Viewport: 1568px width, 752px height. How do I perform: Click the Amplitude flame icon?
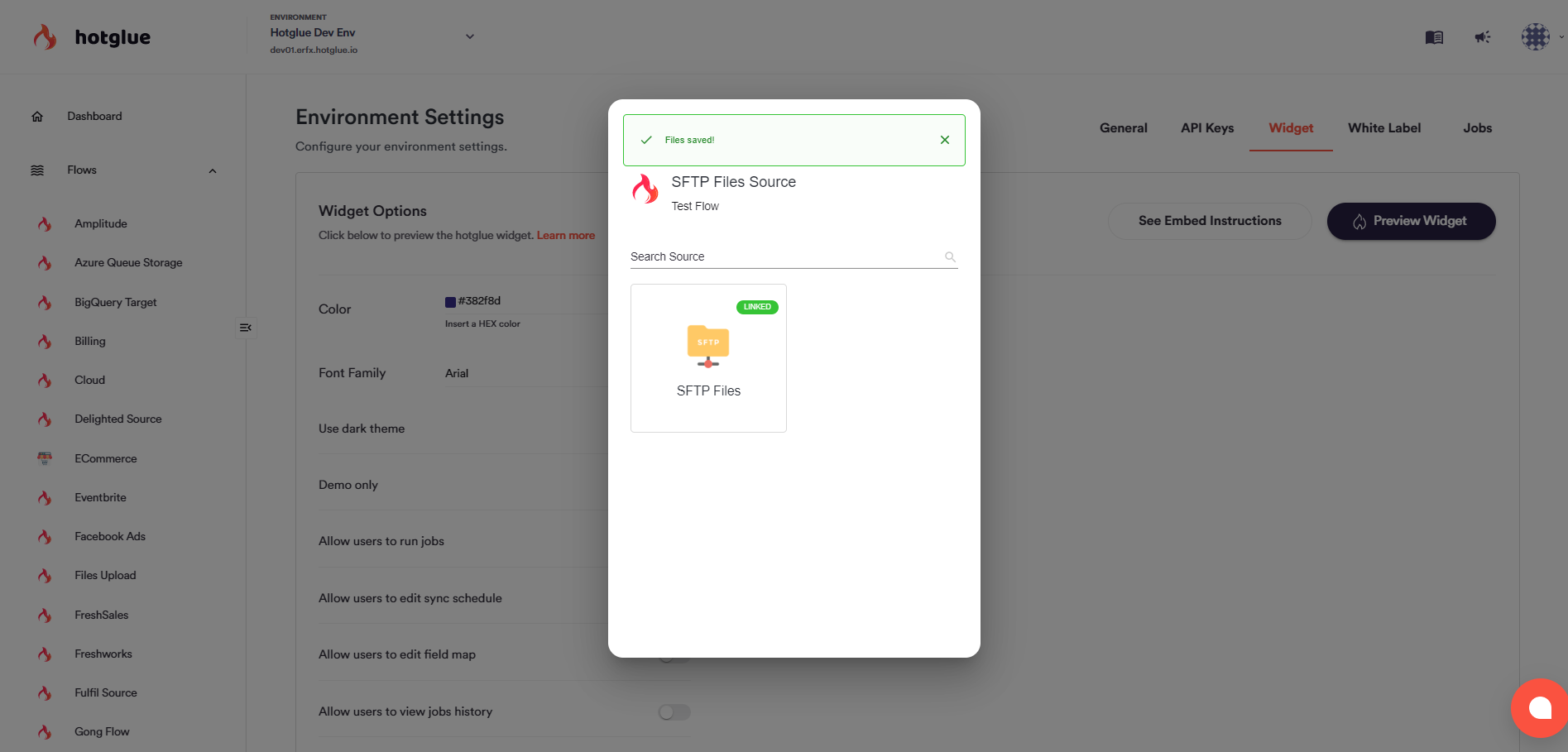tap(45, 224)
